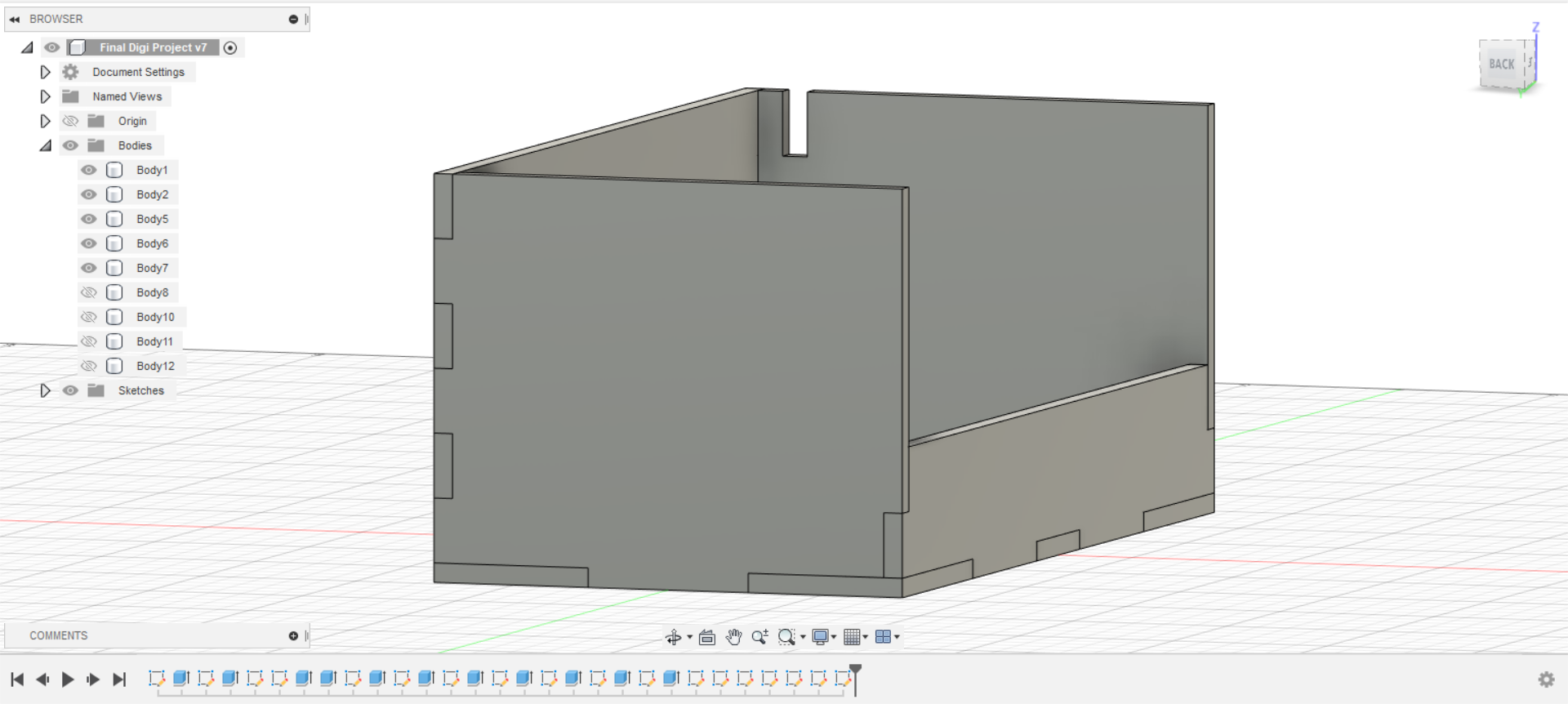Click the Browser panel options dot
This screenshot has height=704, width=1568.
pyautogui.click(x=293, y=19)
